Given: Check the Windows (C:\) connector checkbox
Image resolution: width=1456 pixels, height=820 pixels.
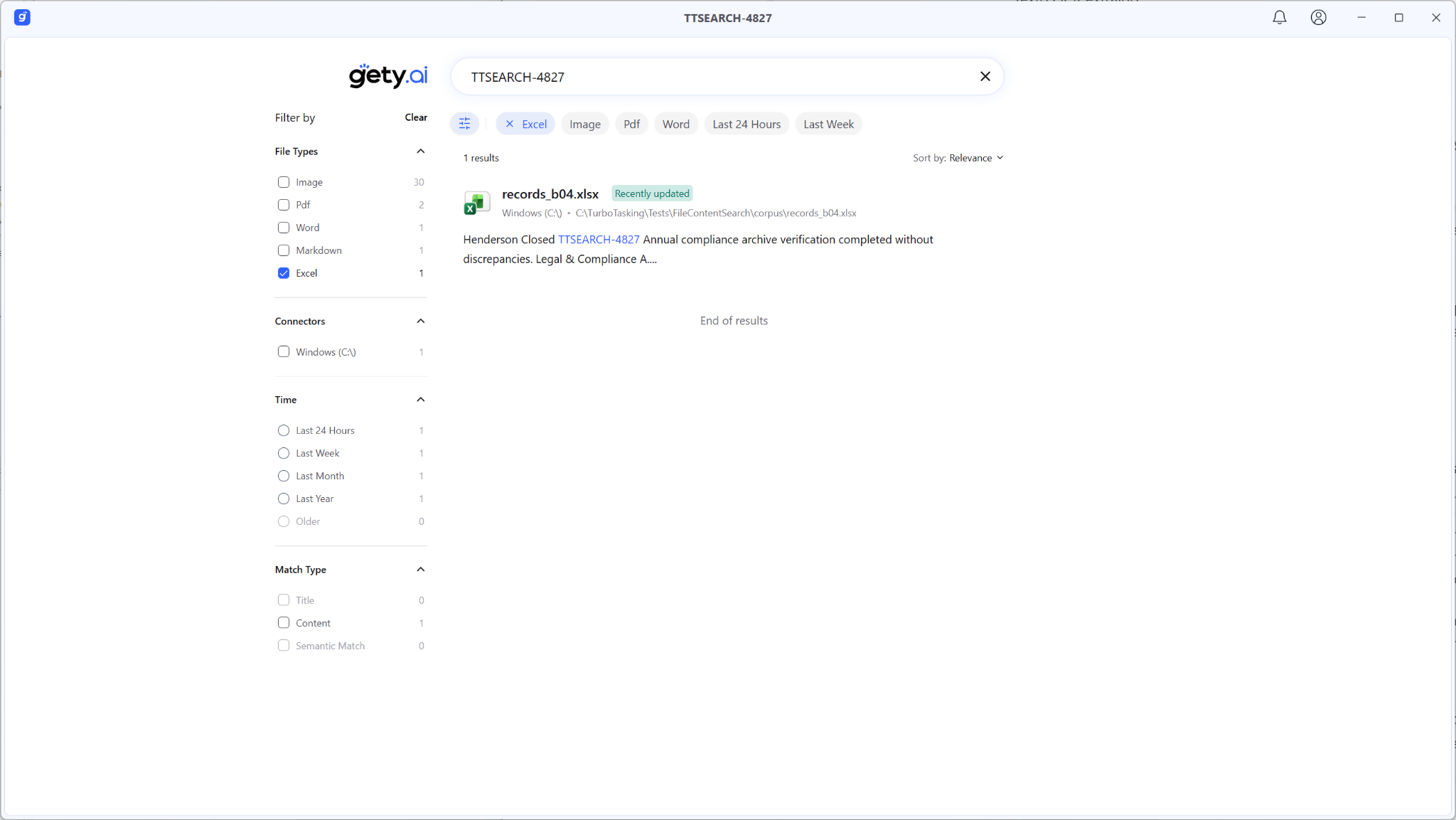Looking at the screenshot, I should (x=284, y=352).
